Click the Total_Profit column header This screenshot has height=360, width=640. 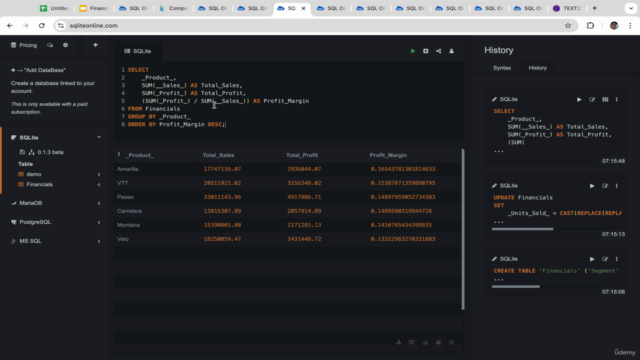pos(302,155)
